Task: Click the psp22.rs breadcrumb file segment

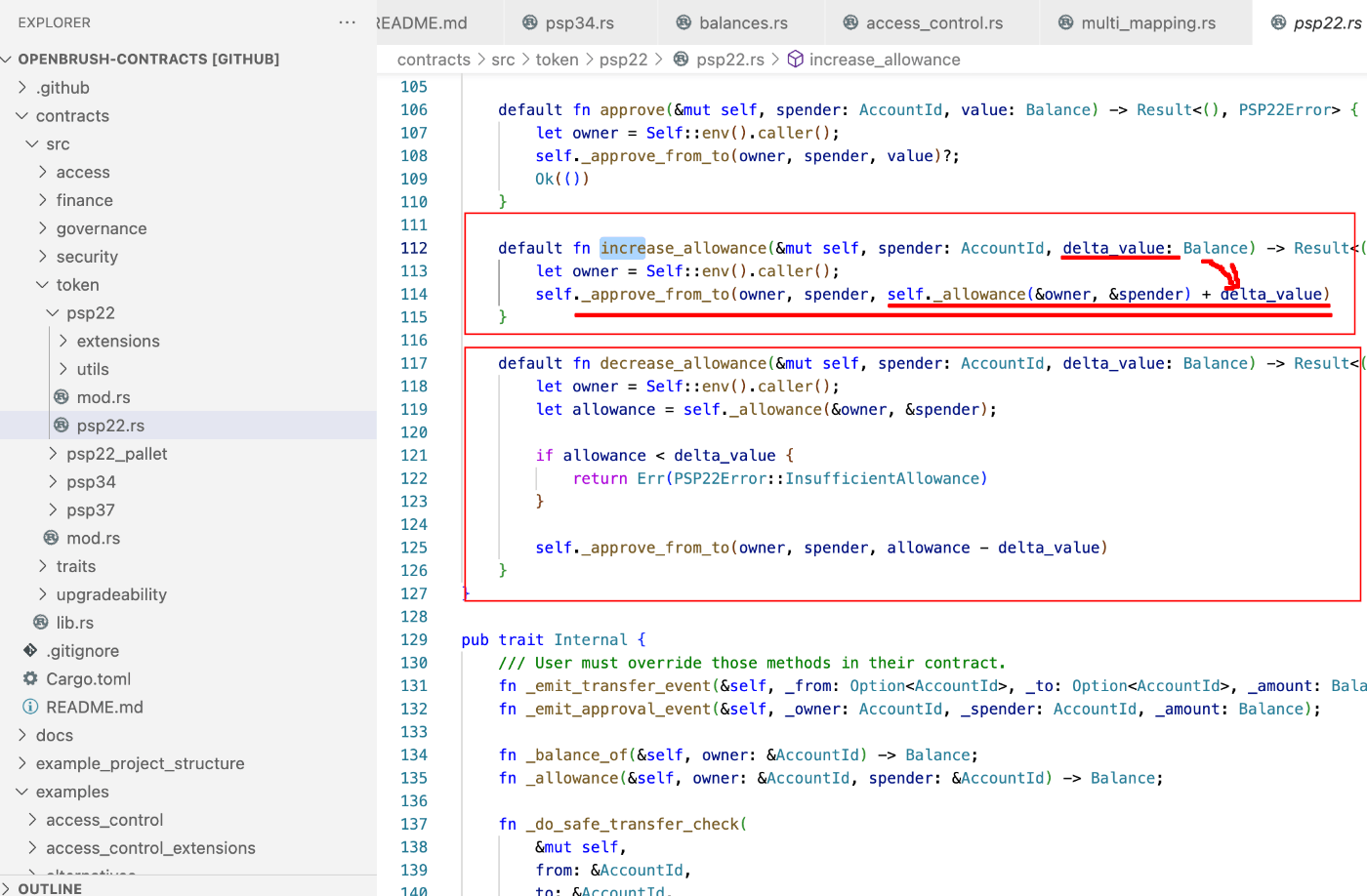Action: point(730,60)
